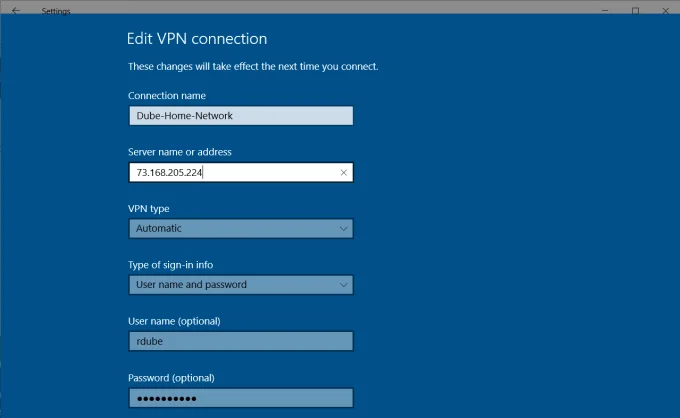Screen dimensions: 680x418
Task: Clear the server address with the X icon
Action: coord(343,173)
